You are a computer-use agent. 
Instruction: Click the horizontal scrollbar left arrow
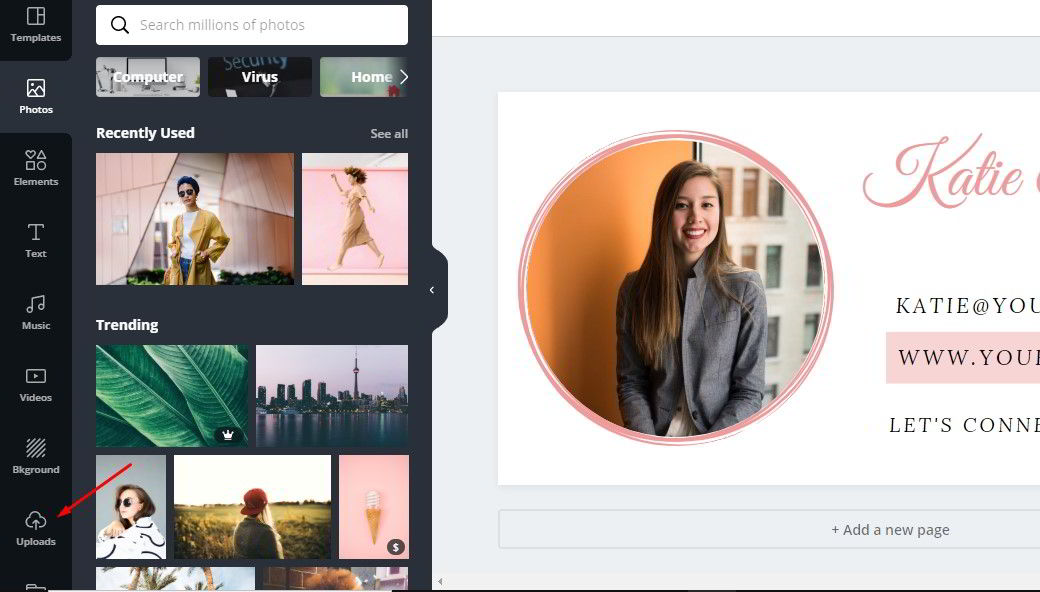pos(440,582)
